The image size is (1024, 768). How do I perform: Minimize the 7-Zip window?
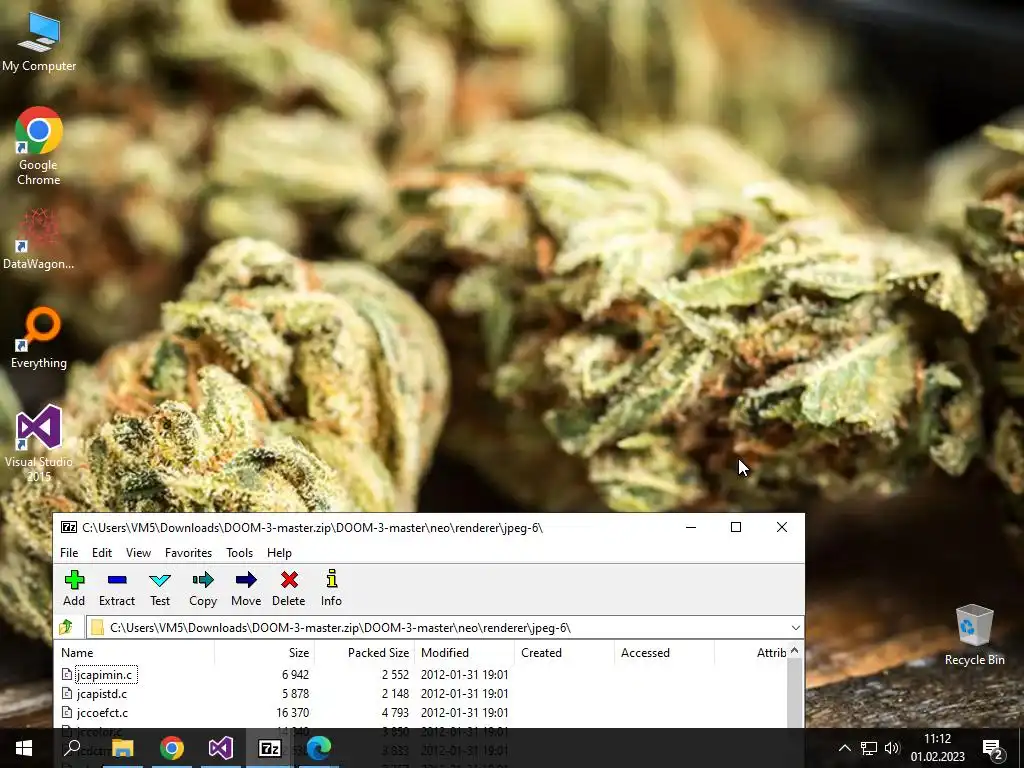(x=691, y=527)
